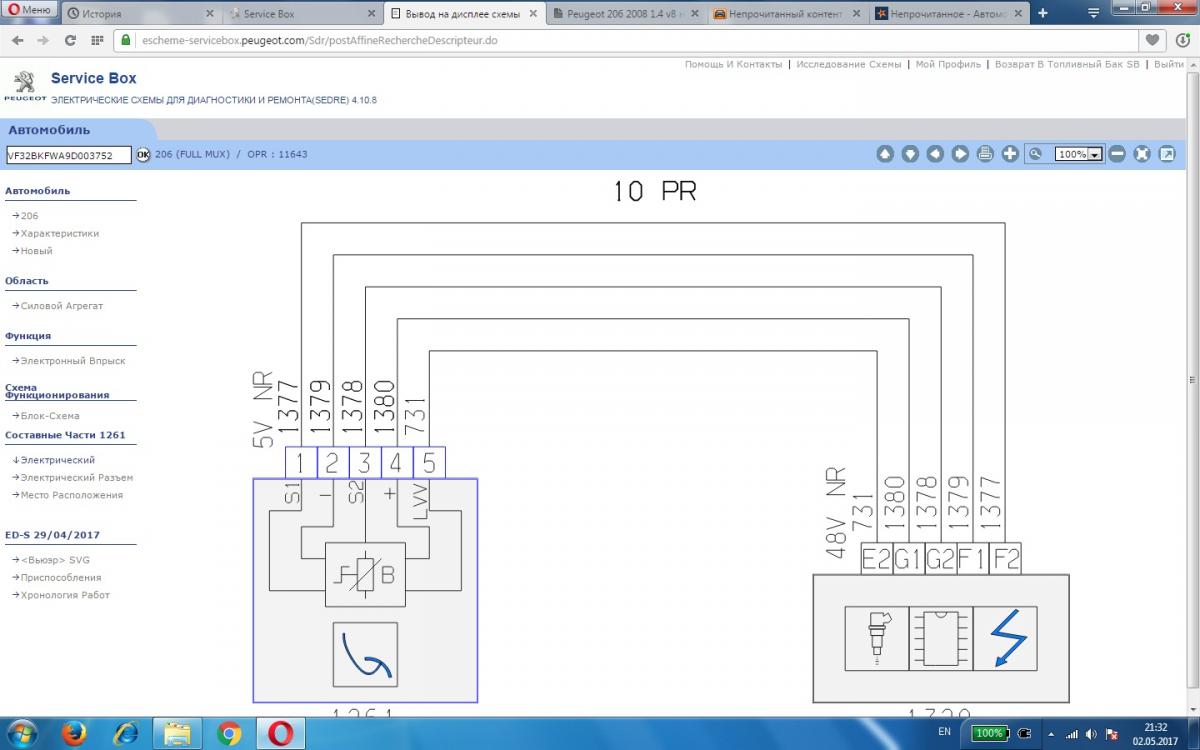Viewport: 1200px width, 750px height.
Task: Open Электронный Впрыск function link
Action: tap(73, 361)
